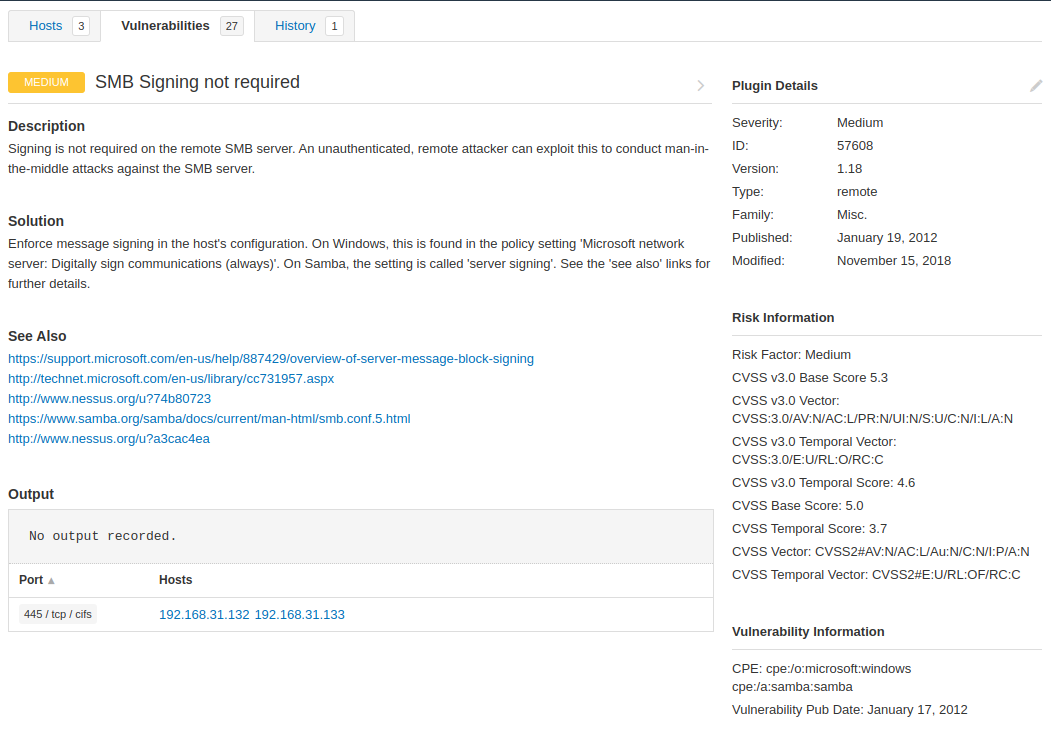Follow the nessus.org u?a3cac4ea link

coord(109,439)
